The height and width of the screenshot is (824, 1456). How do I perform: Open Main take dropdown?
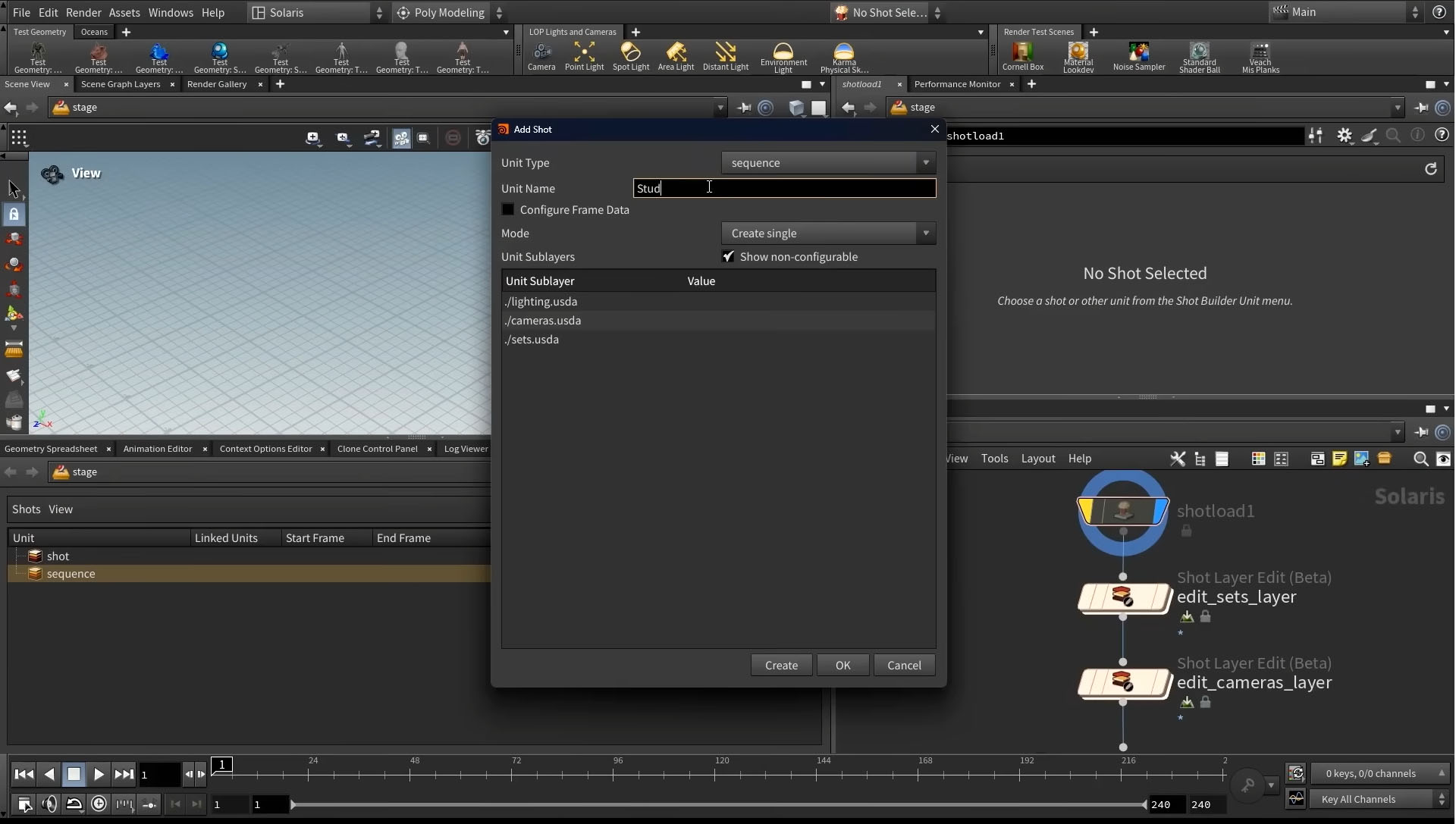(x=1345, y=12)
